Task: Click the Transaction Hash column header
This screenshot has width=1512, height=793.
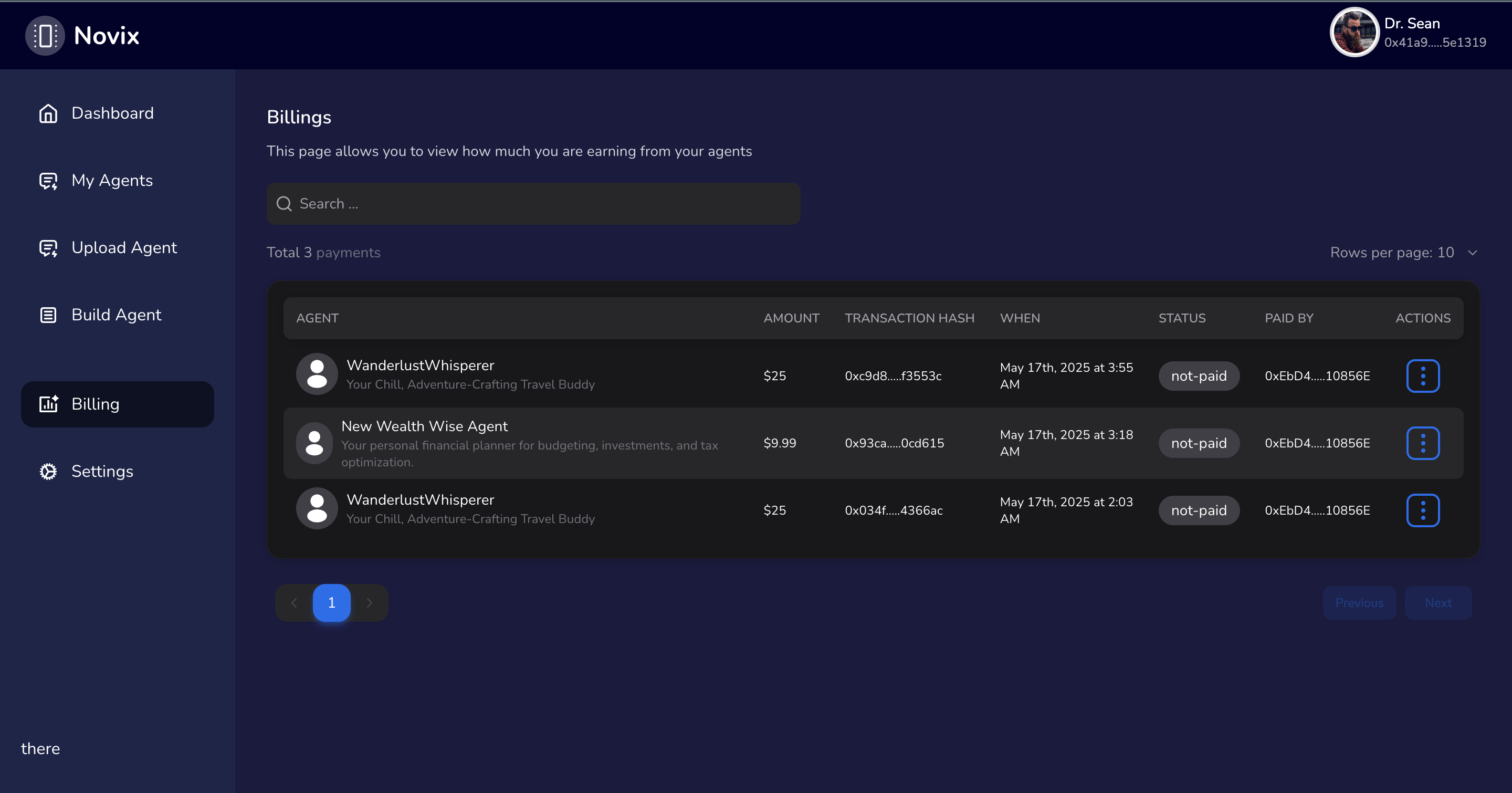Action: tap(909, 318)
